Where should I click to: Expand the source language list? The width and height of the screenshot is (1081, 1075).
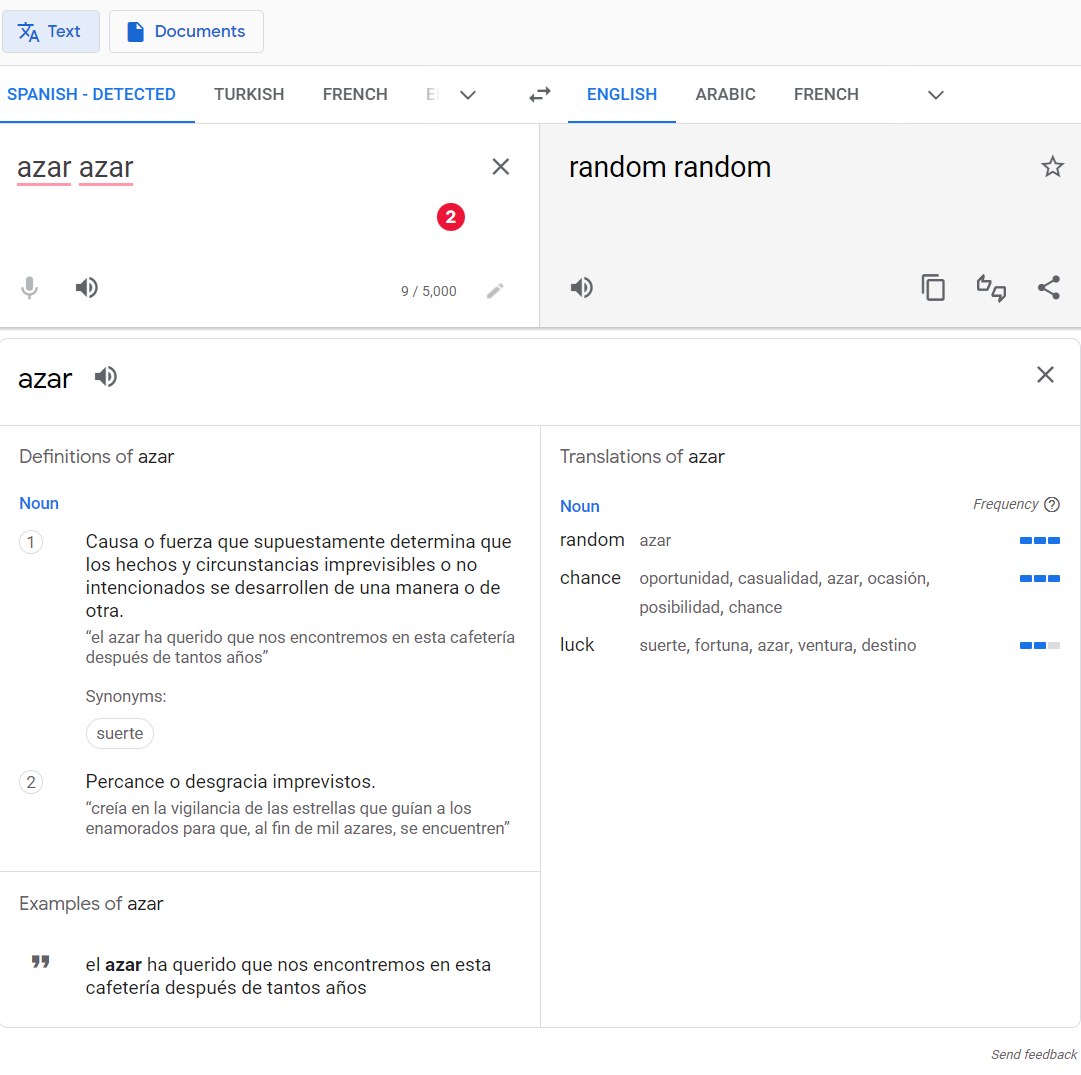[x=467, y=95]
